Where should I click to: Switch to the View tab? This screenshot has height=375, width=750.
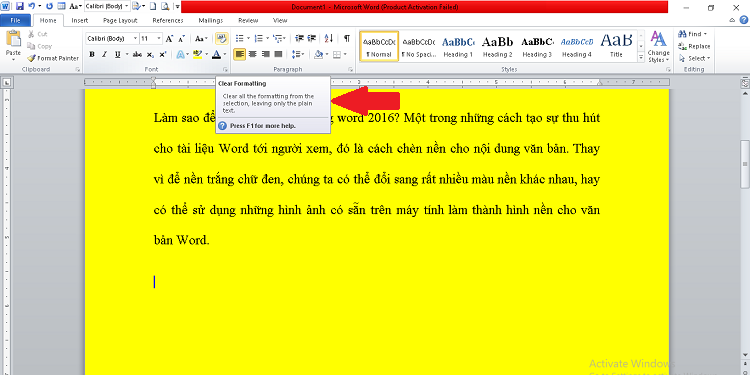(280, 21)
